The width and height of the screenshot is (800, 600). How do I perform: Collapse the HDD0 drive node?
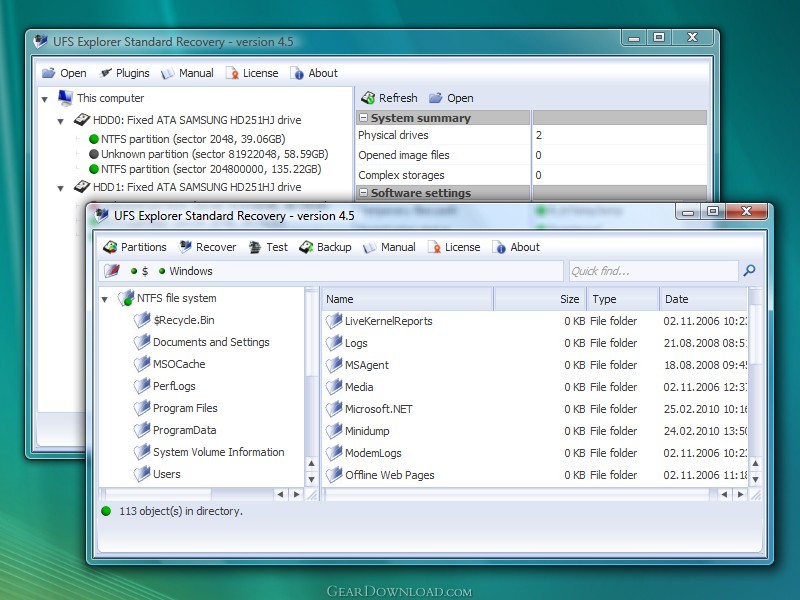[61, 121]
